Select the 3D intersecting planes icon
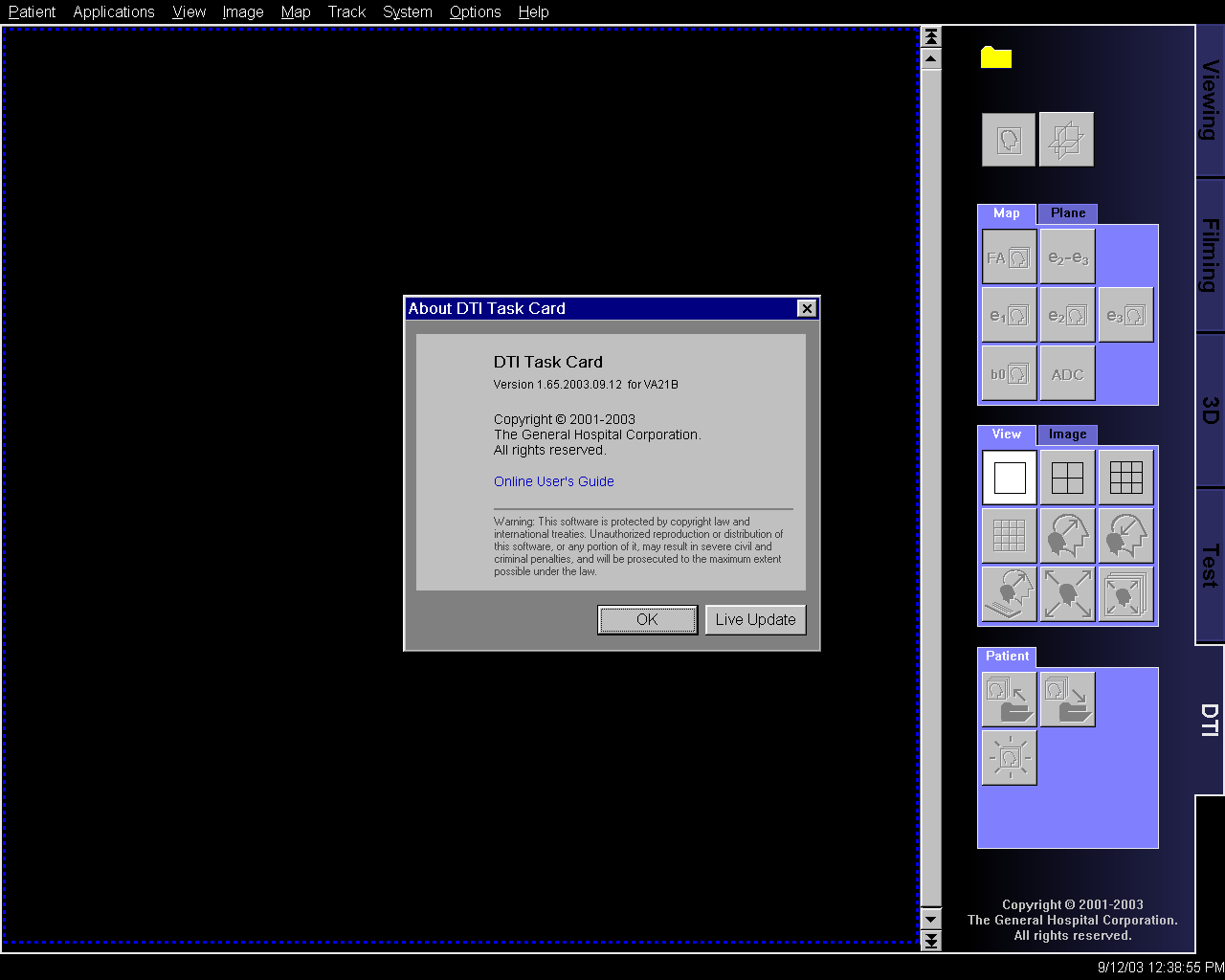This screenshot has width=1225, height=980. pos(1066,140)
